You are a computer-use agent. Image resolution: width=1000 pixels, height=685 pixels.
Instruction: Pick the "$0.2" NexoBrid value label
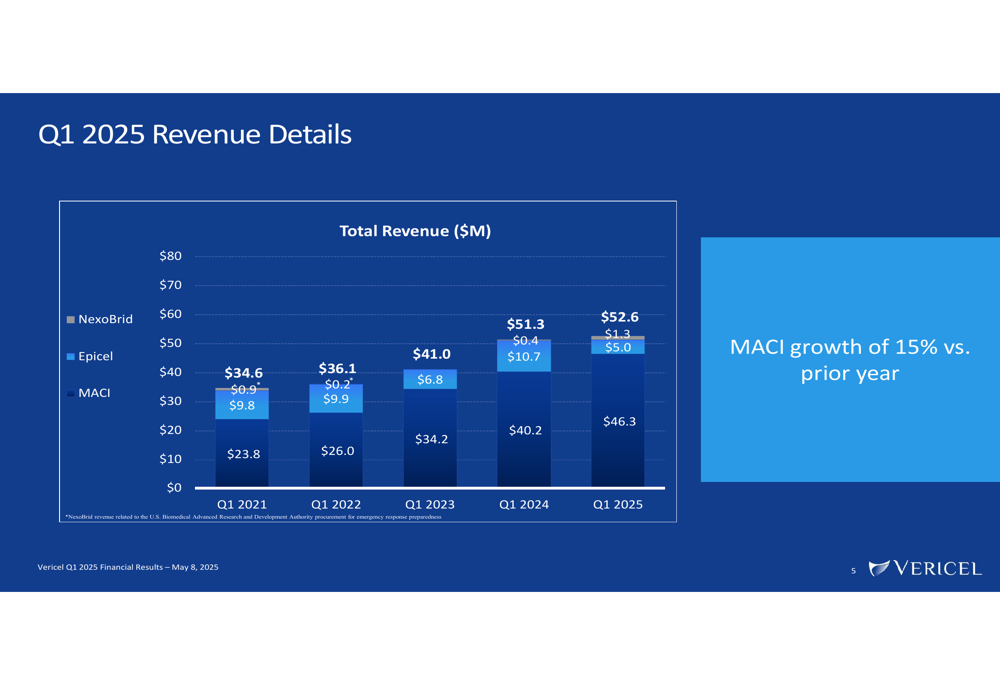(x=337, y=384)
